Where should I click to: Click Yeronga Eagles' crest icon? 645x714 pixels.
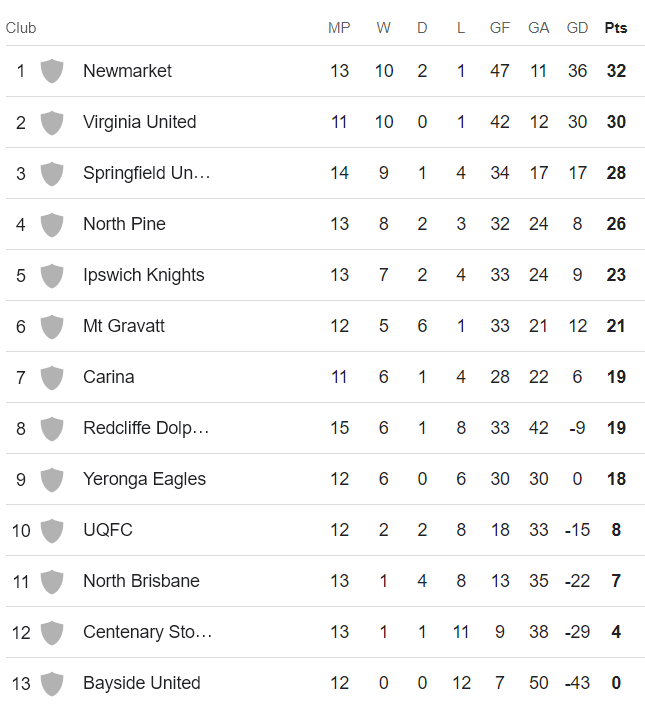coord(52,479)
